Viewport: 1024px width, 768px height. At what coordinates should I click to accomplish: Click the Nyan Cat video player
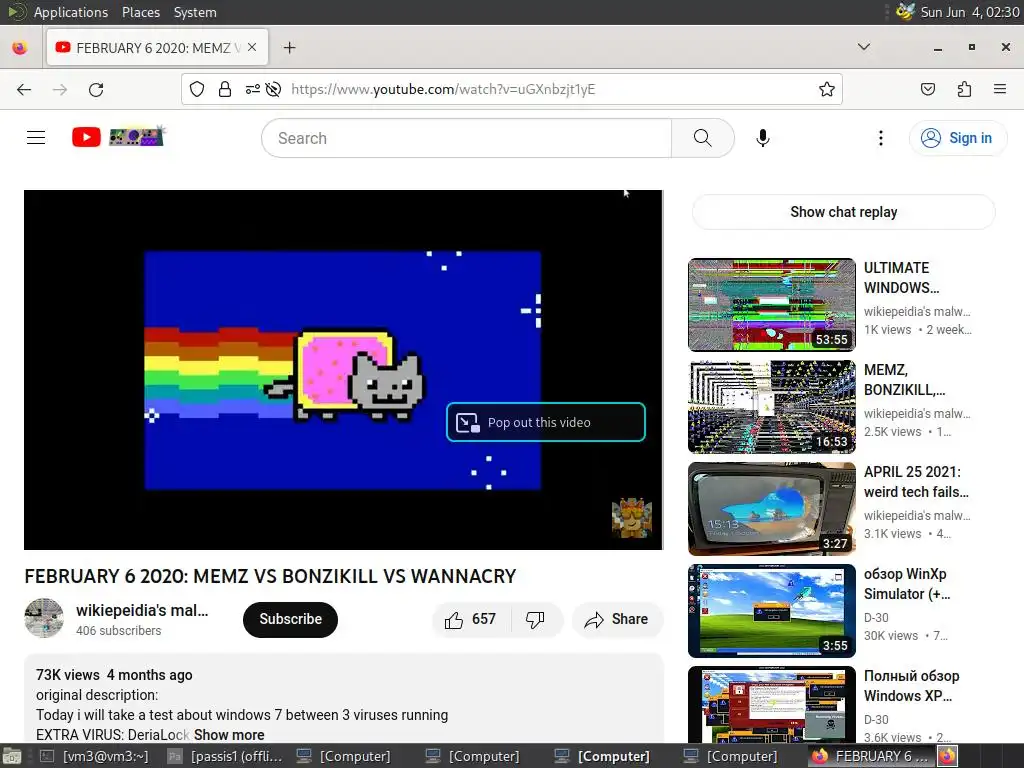click(x=344, y=370)
